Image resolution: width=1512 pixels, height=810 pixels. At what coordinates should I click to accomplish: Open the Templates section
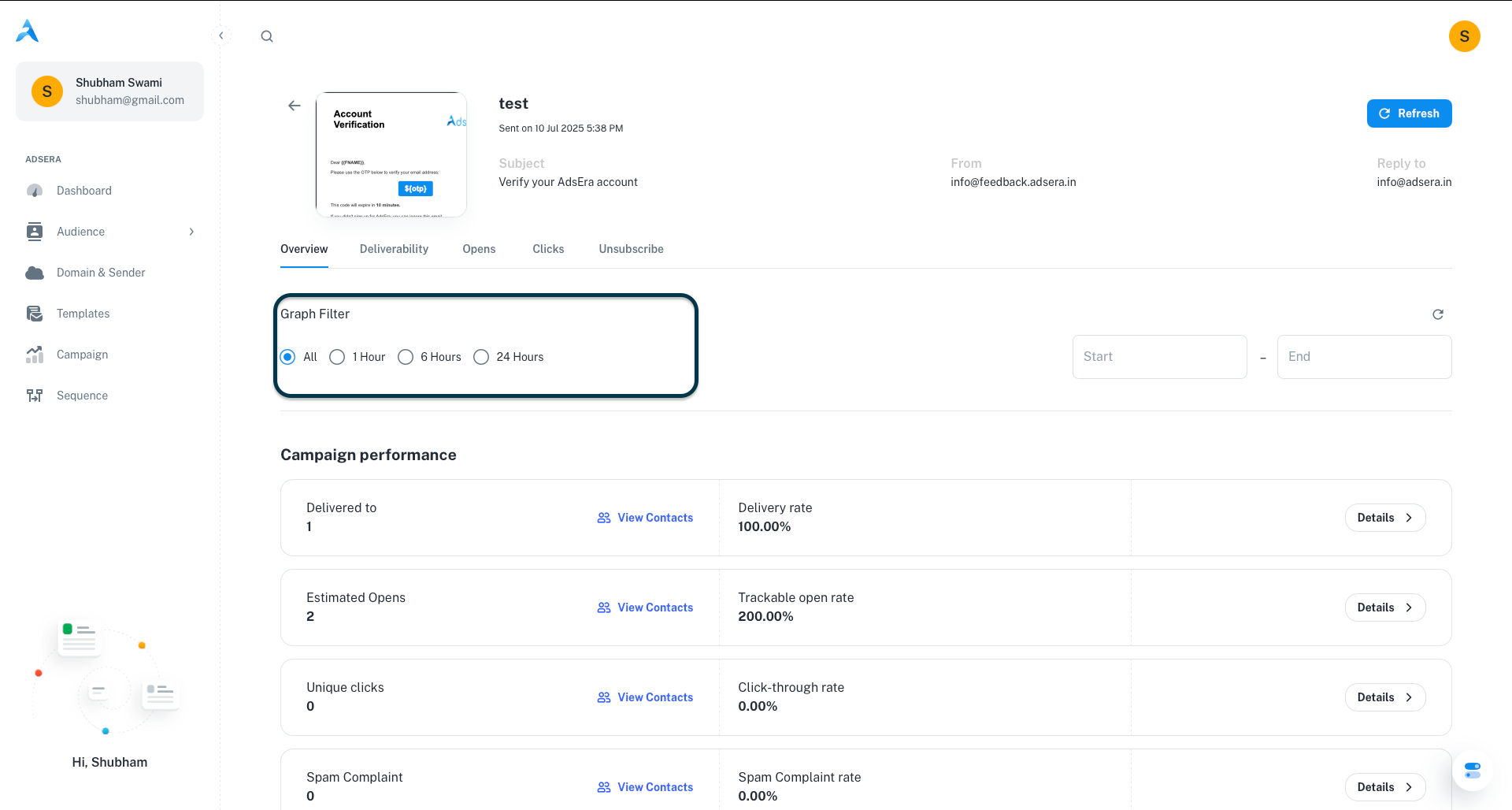(83, 314)
